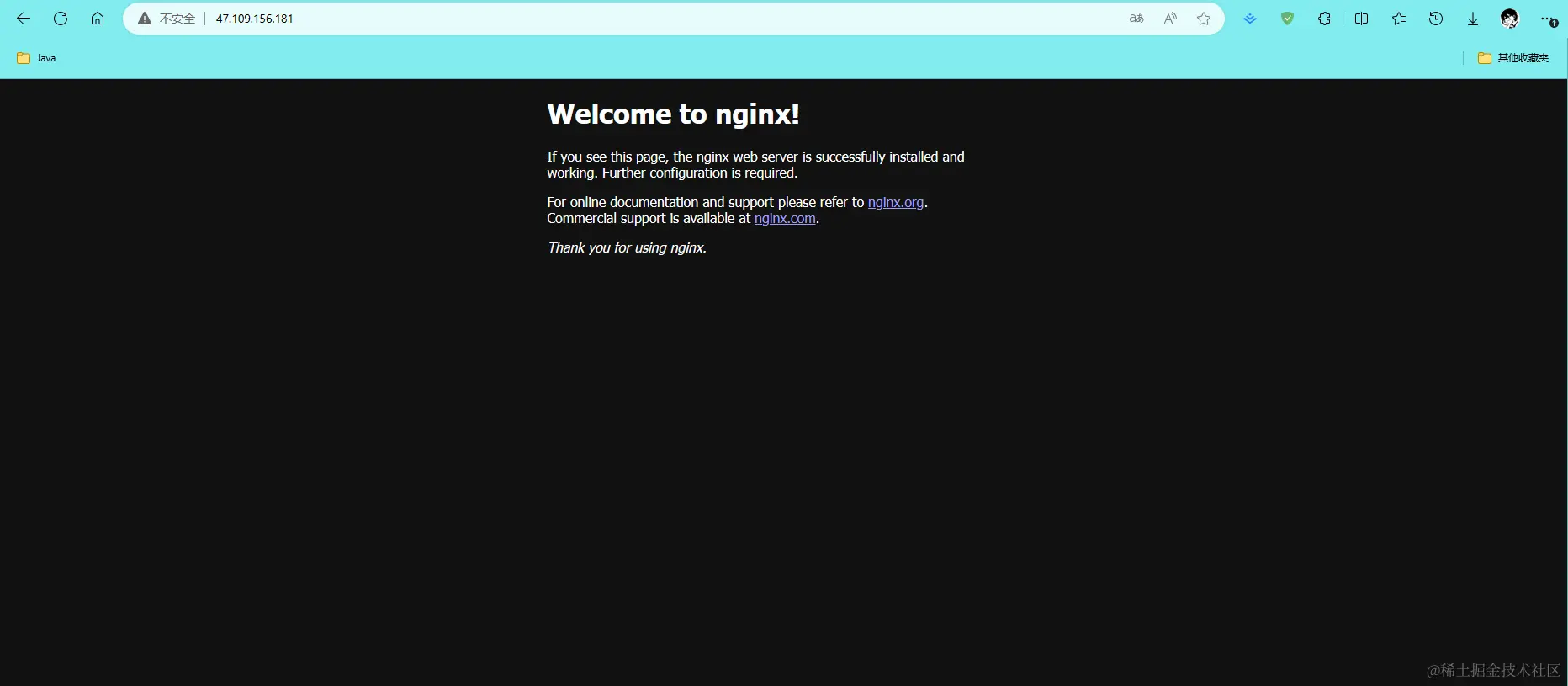Follow the nginx.org link
Screen dimensions: 1568x686
[x=896, y=202]
